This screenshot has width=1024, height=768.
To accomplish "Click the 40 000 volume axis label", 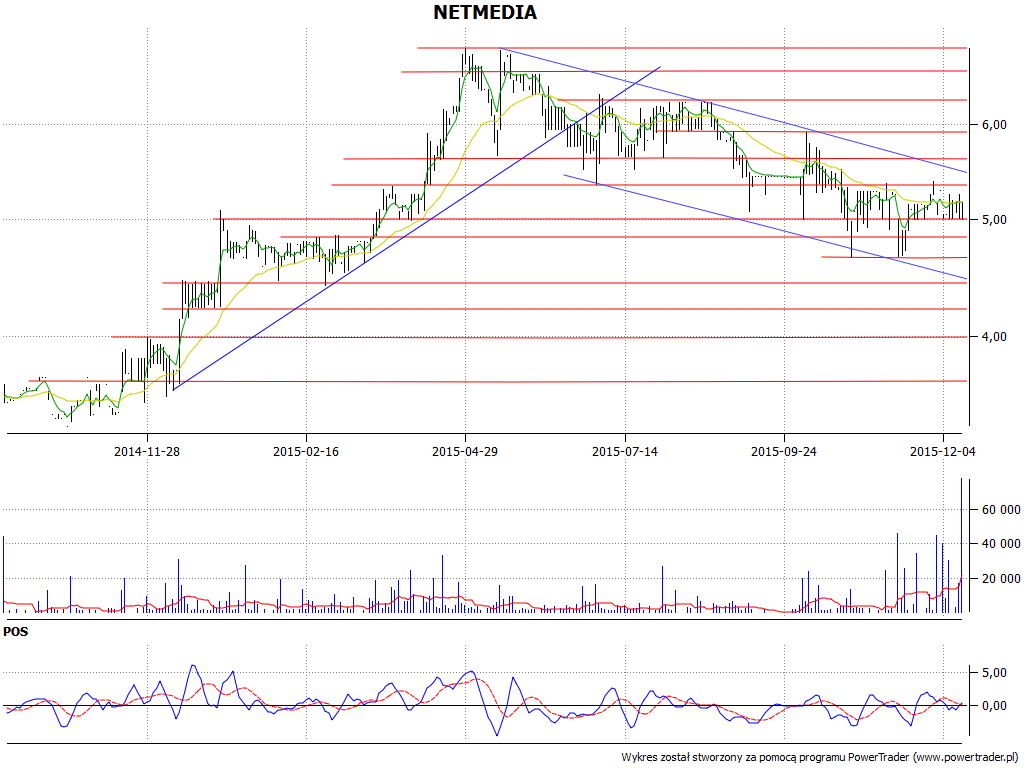I will [x=1001, y=544].
